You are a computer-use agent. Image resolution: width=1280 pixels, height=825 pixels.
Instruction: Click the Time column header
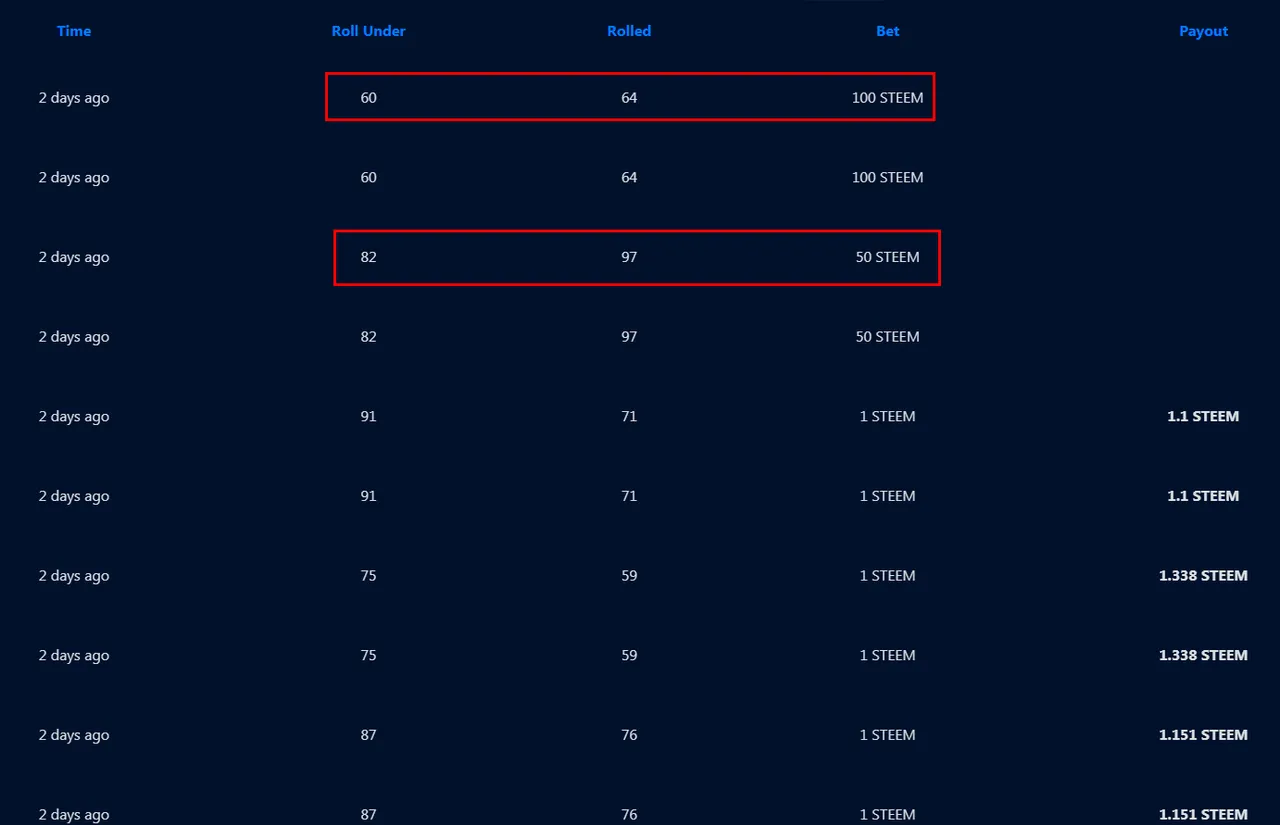[74, 31]
